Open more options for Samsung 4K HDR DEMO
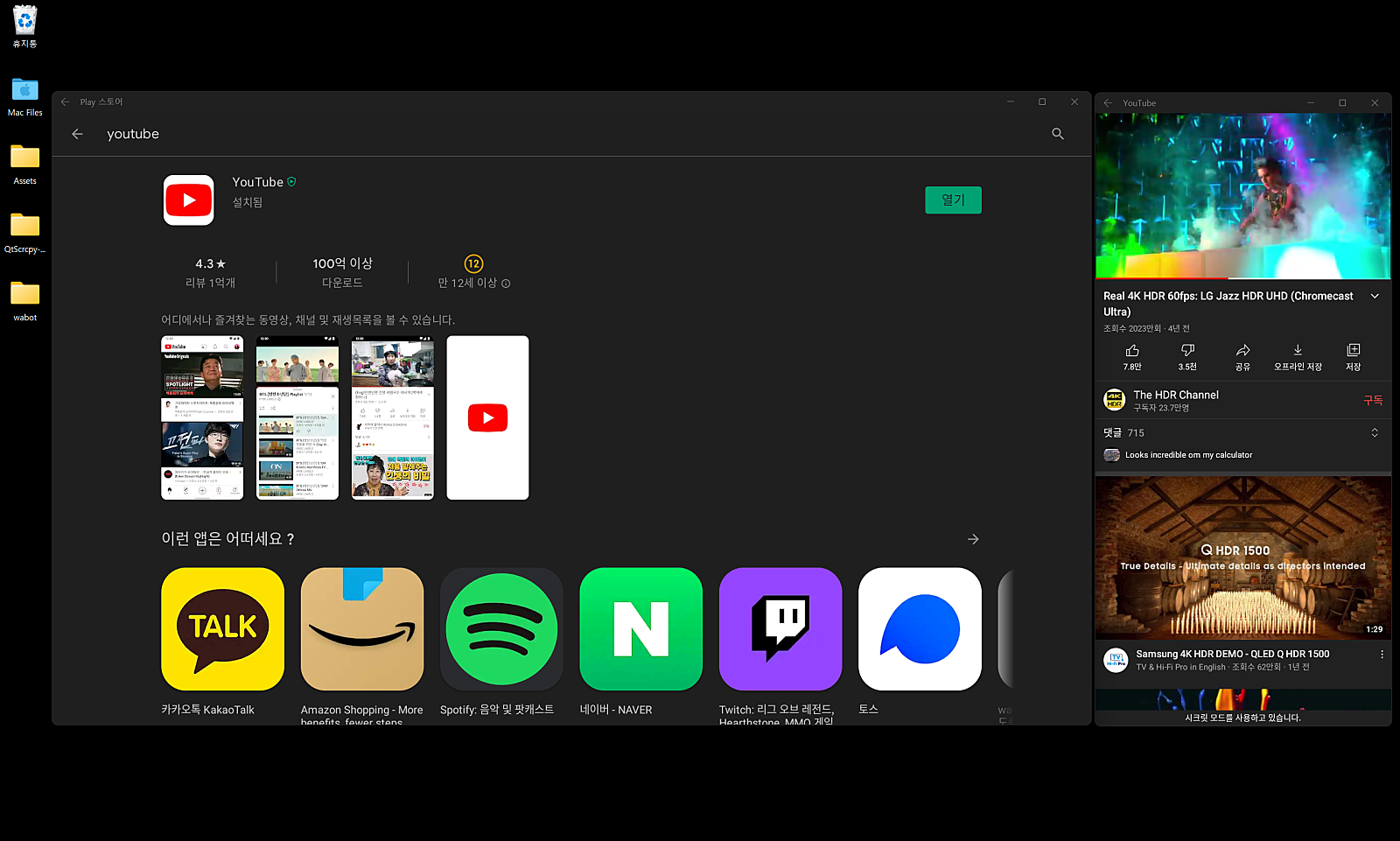1400x841 pixels. pos(1382,655)
